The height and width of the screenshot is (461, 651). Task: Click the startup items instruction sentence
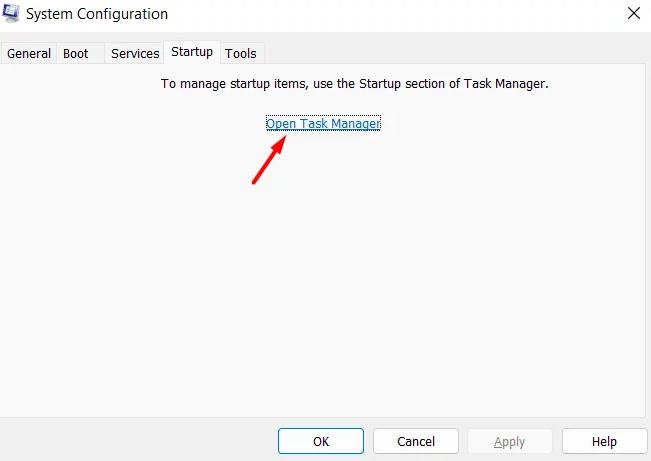[355, 84]
